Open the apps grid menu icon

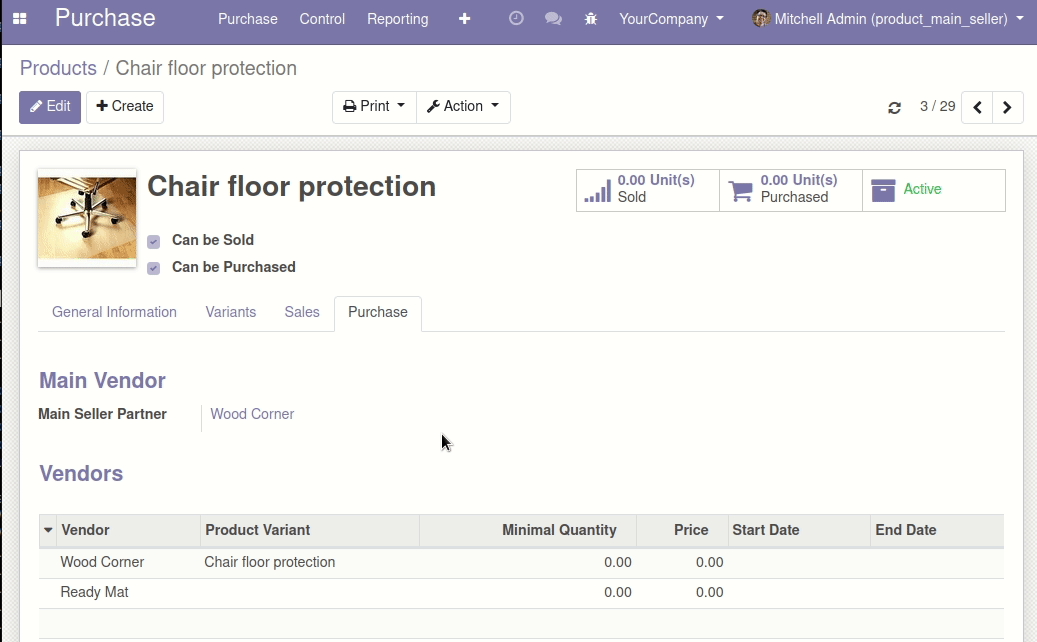pos(20,19)
